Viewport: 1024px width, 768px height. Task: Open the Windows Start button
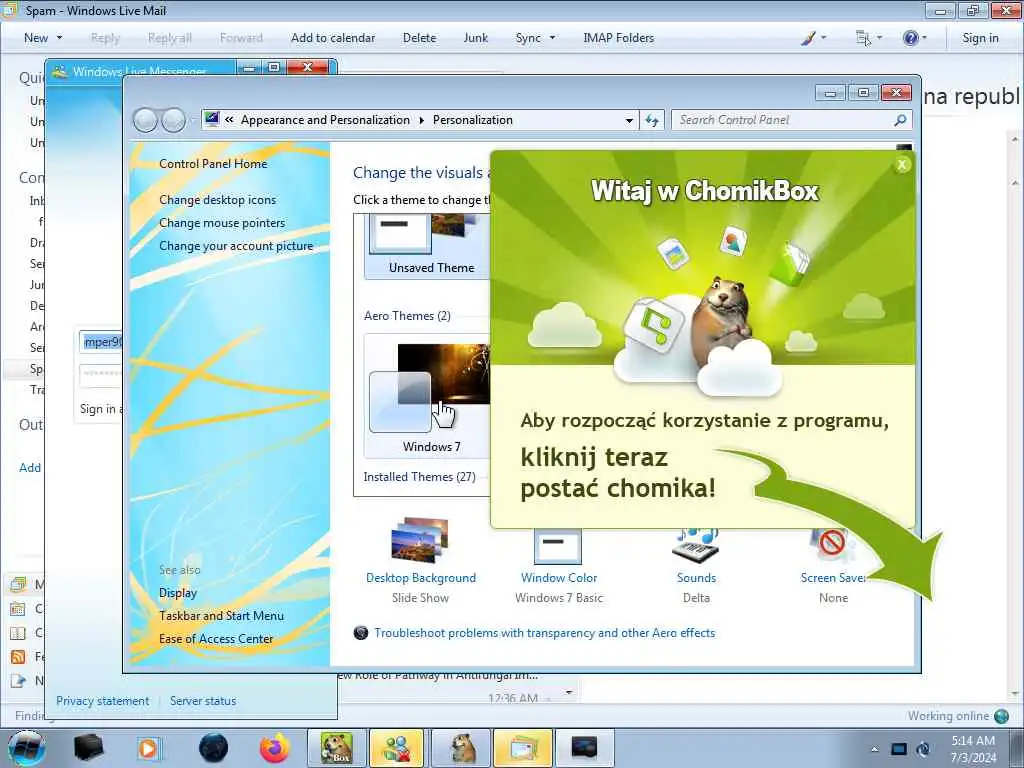tap(26, 748)
